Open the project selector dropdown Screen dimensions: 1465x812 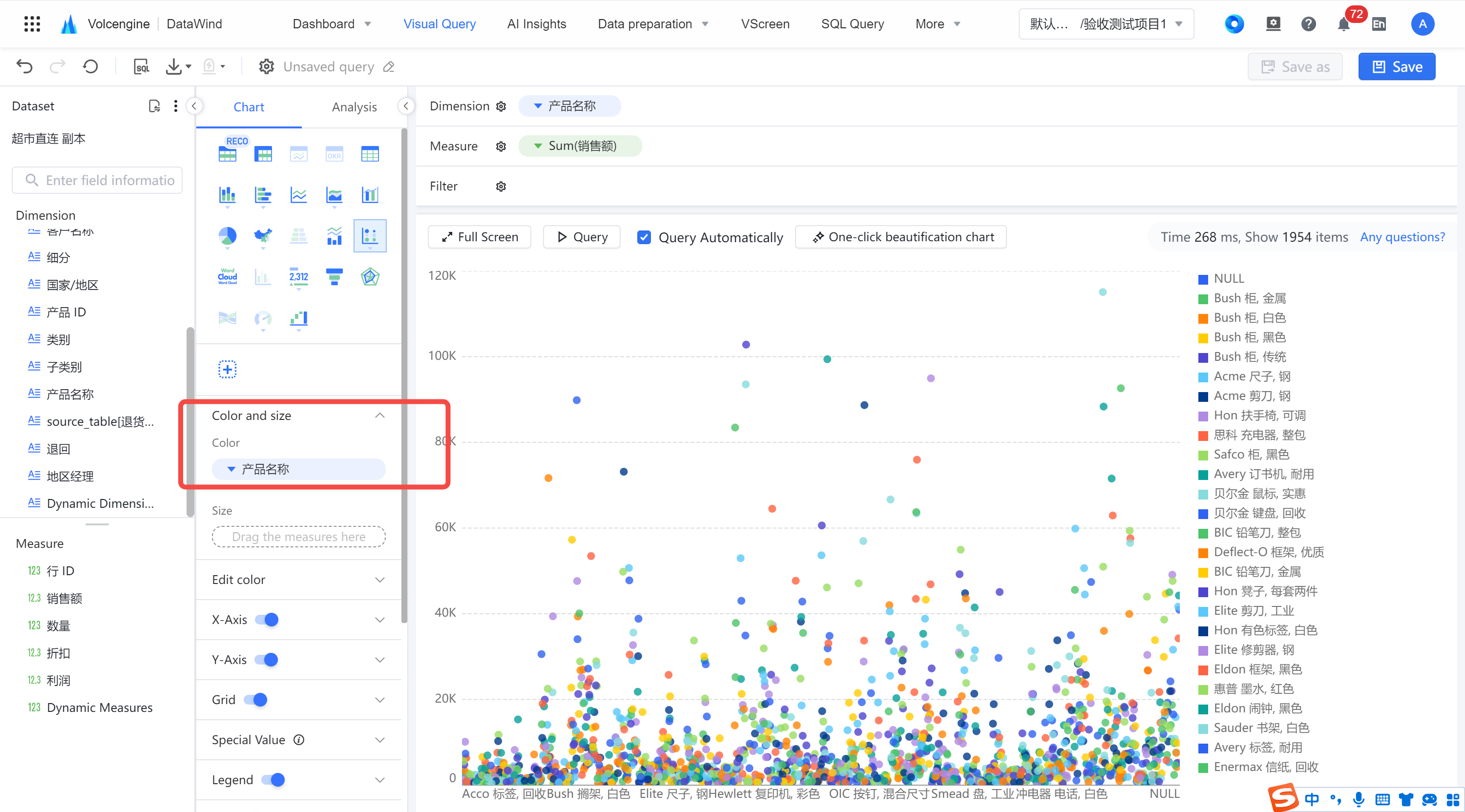[x=1106, y=23]
